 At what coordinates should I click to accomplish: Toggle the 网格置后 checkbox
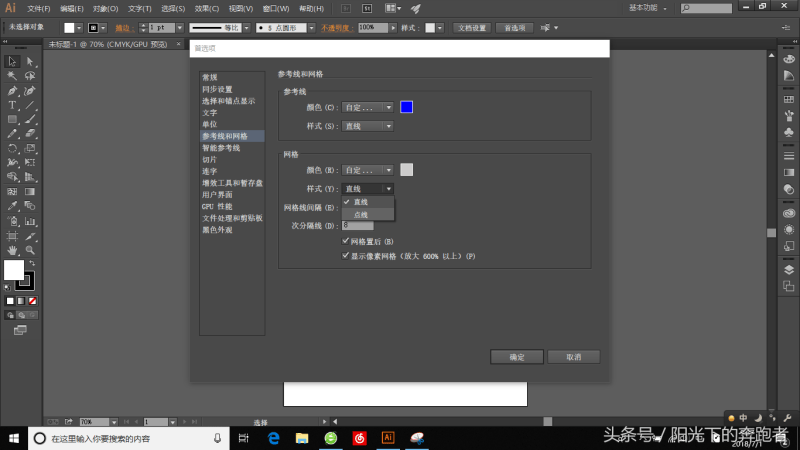point(345,241)
